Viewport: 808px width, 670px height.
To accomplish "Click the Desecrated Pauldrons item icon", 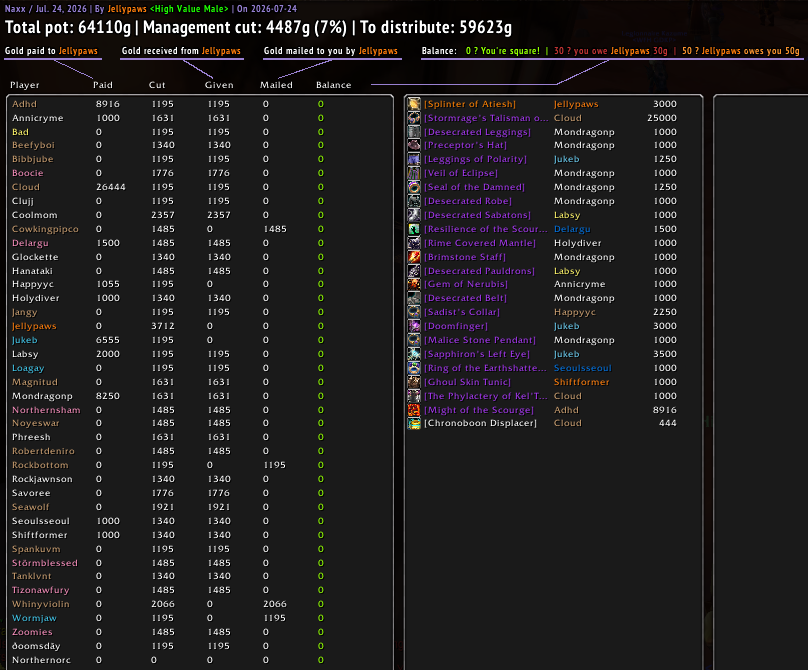I will pyautogui.click(x=414, y=271).
